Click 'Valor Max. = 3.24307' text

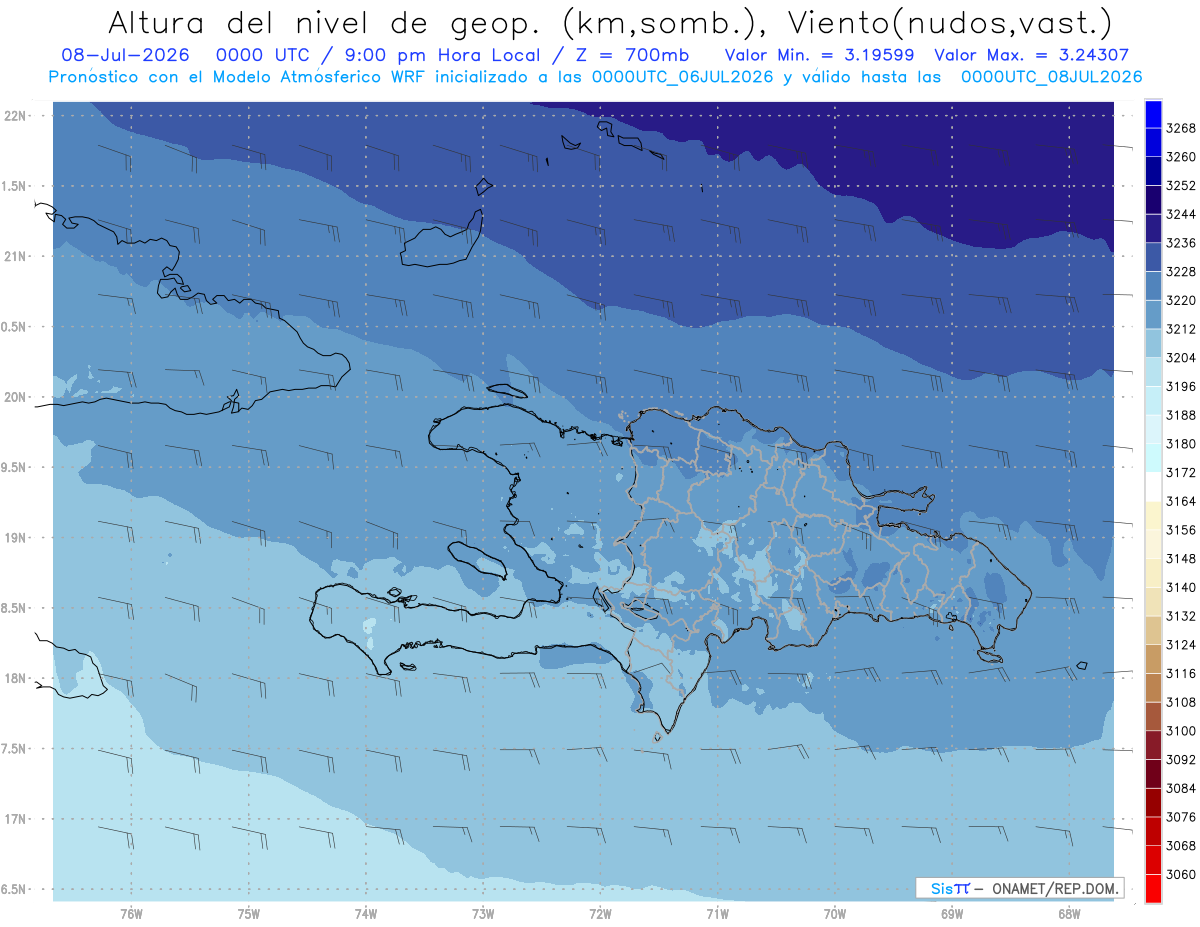(x=1032, y=56)
